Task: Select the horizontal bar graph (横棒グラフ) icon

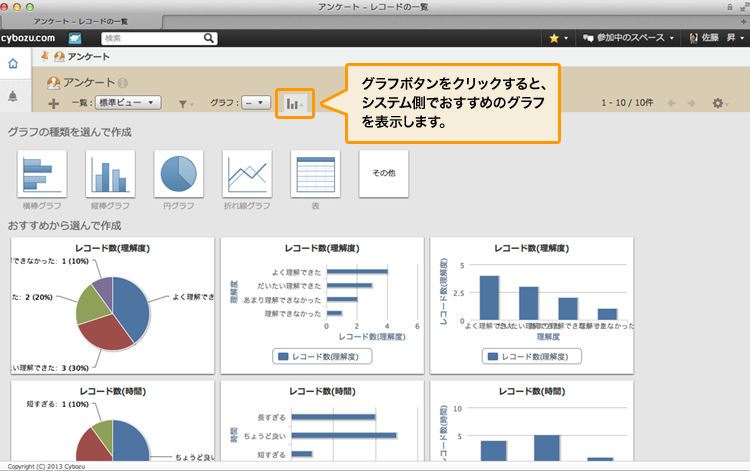Action: click(x=42, y=175)
